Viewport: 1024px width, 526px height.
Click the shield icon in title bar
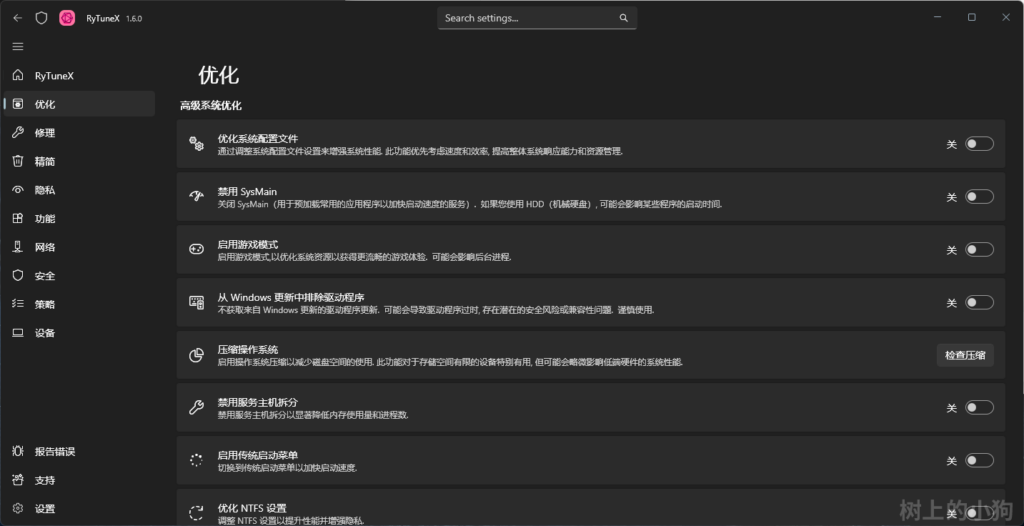(41, 18)
